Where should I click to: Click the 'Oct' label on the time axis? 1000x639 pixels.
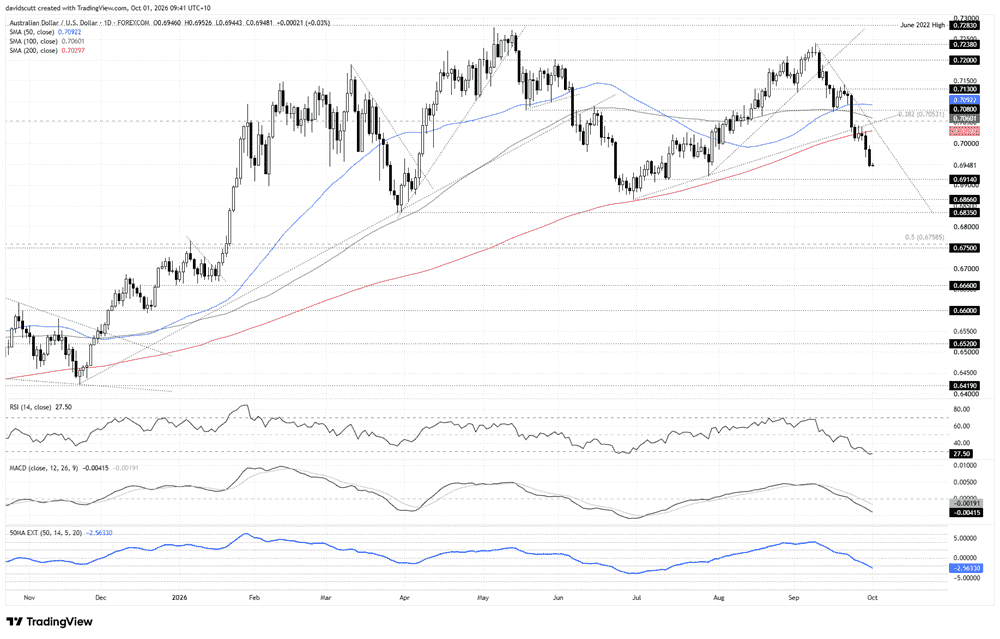(x=872, y=598)
